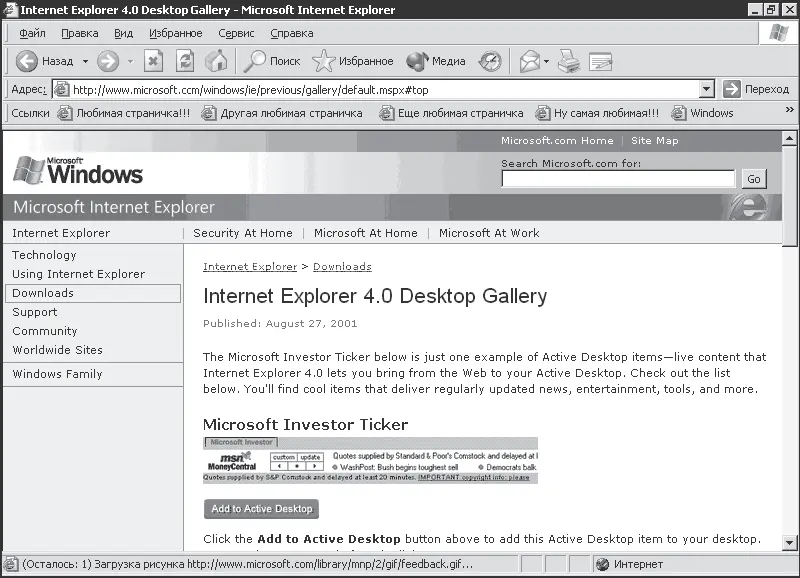The width and height of the screenshot is (800, 578).
Task: Click the Internet Explorer breadcrumb link
Action: coord(250,267)
